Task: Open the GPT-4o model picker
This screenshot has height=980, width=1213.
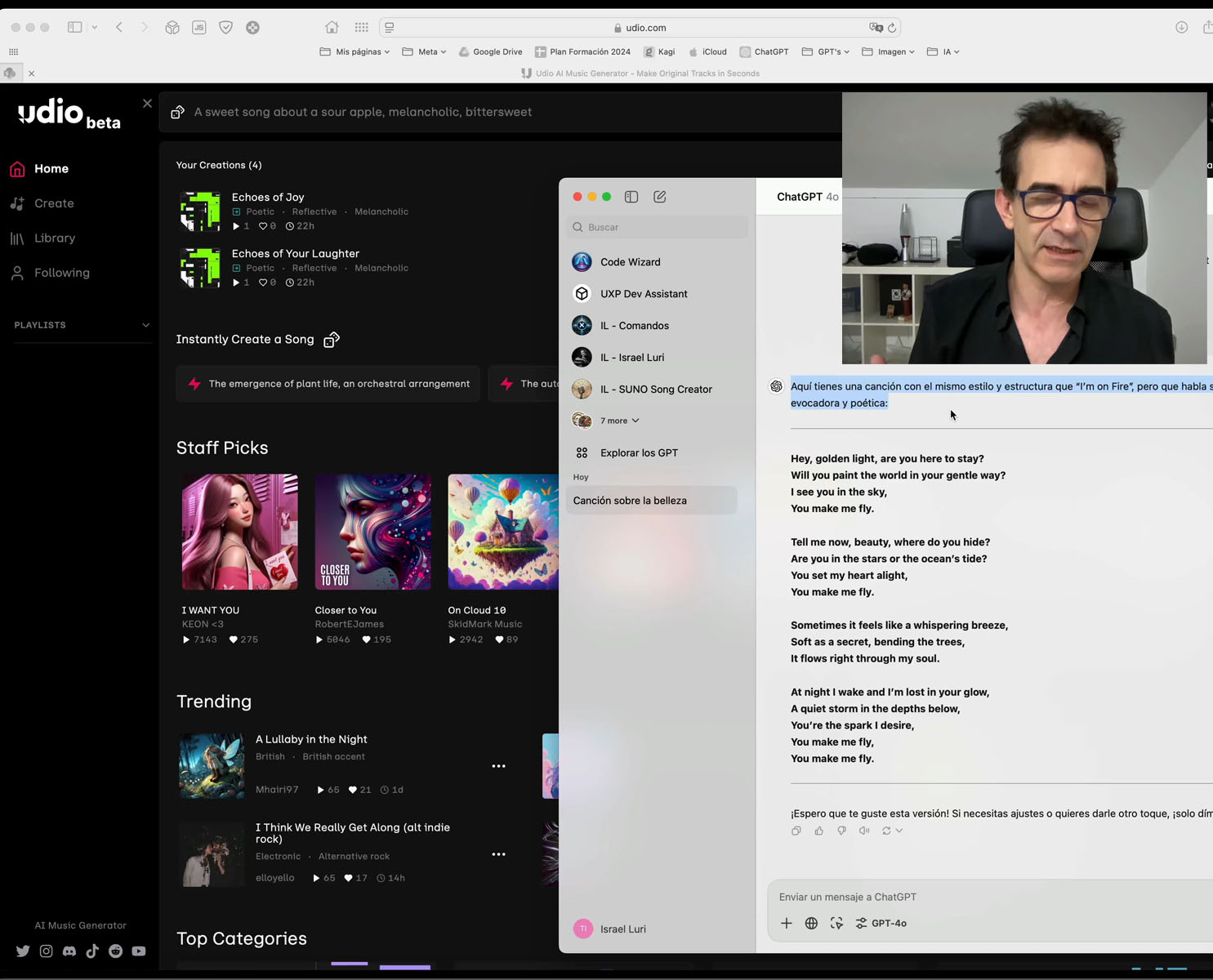Action: (881, 924)
